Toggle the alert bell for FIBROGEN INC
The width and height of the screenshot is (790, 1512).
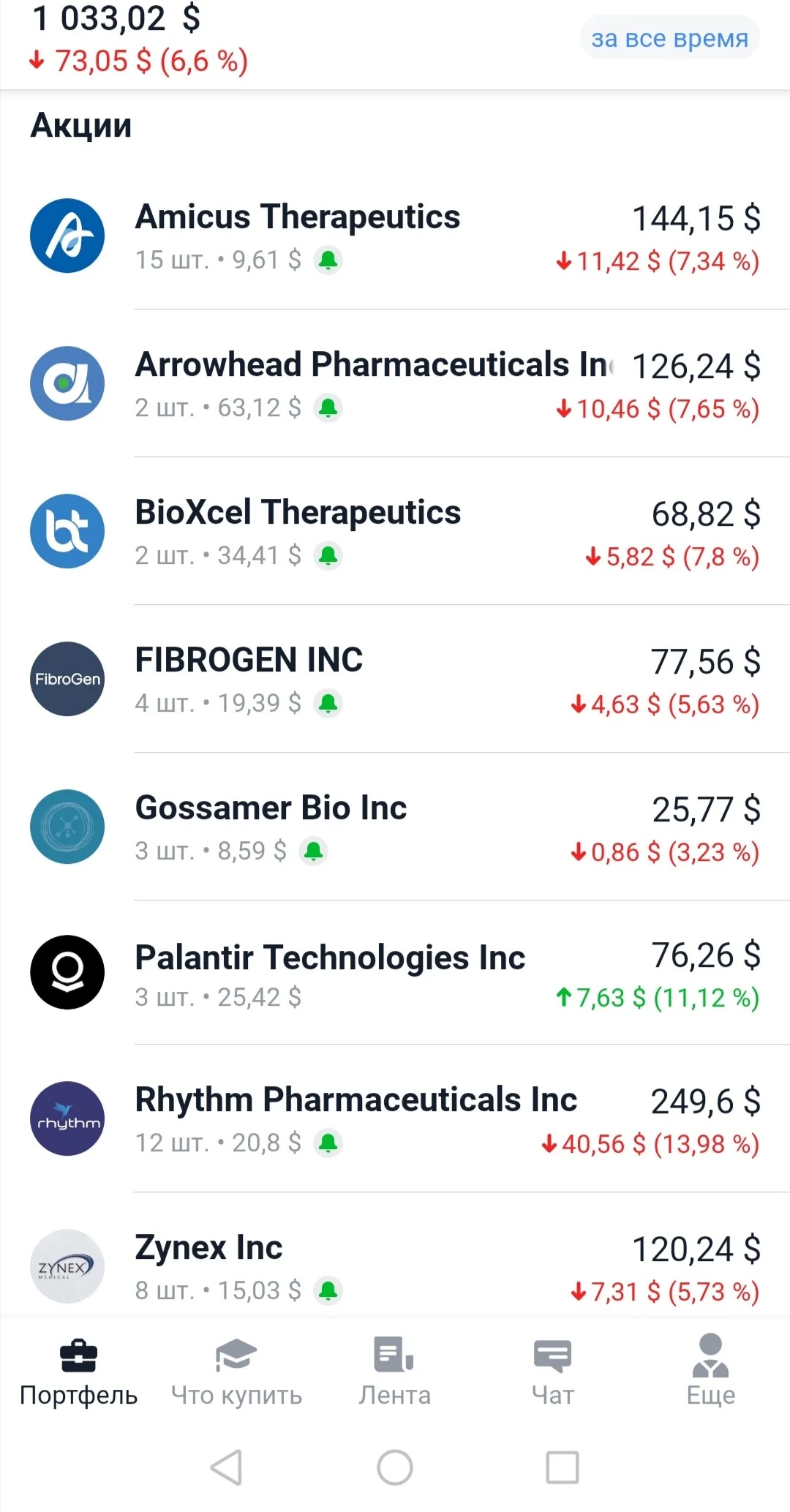point(328,703)
